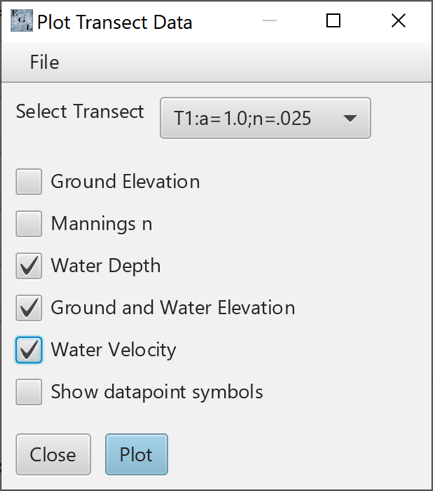Open the T1:a=1.0;n=.025 transect combo box
This screenshot has height=491, width=433.
[x=265, y=118]
